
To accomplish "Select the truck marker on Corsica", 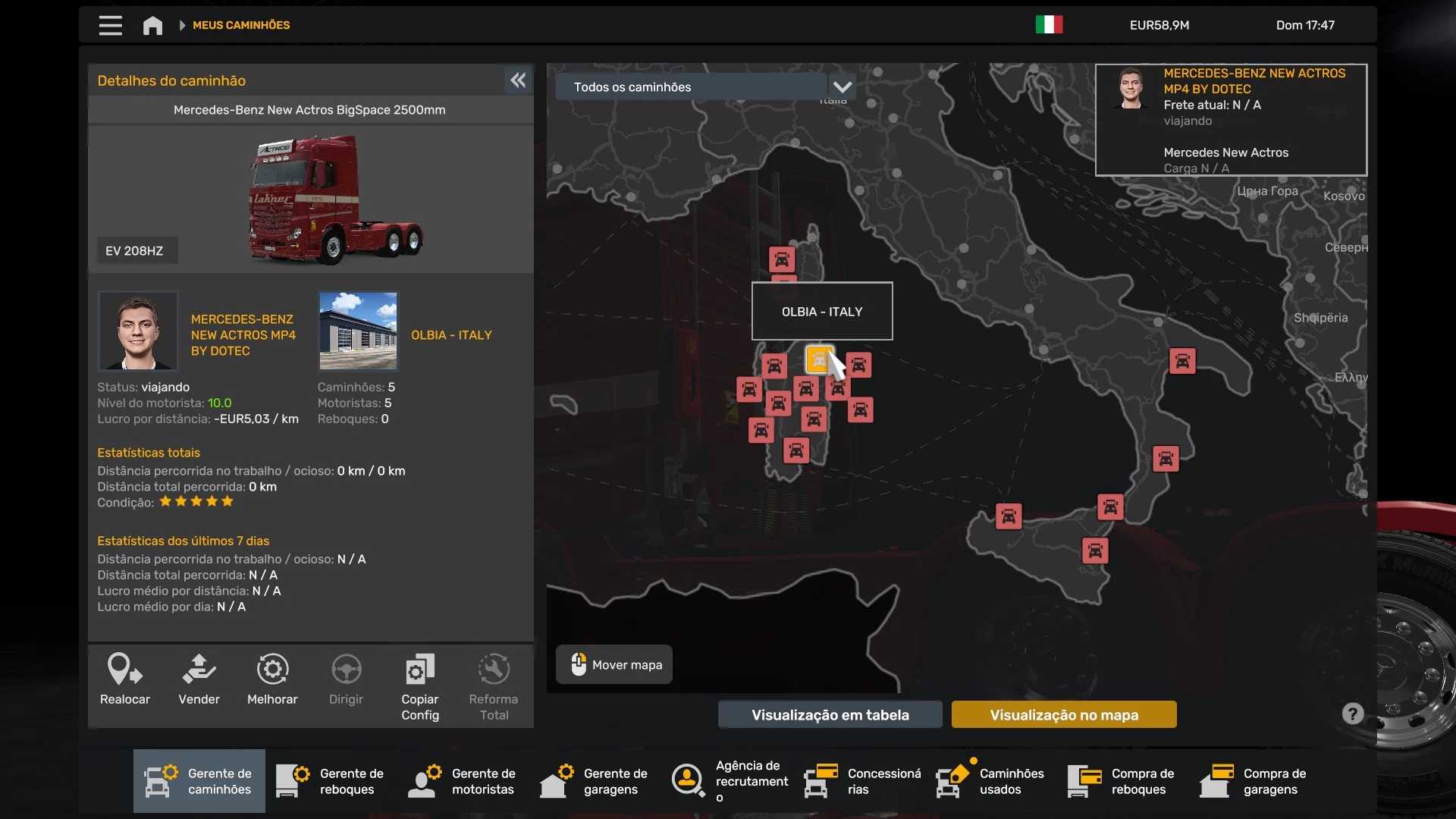I will tap(782, 259).
